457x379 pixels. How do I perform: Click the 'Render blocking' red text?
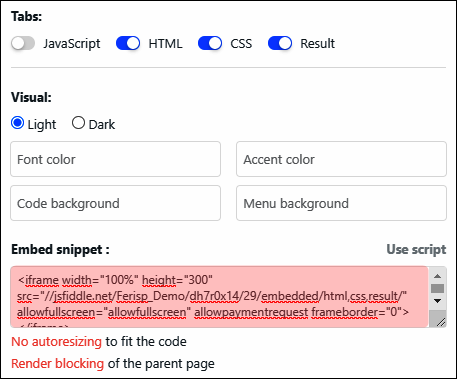click(57, 364)
